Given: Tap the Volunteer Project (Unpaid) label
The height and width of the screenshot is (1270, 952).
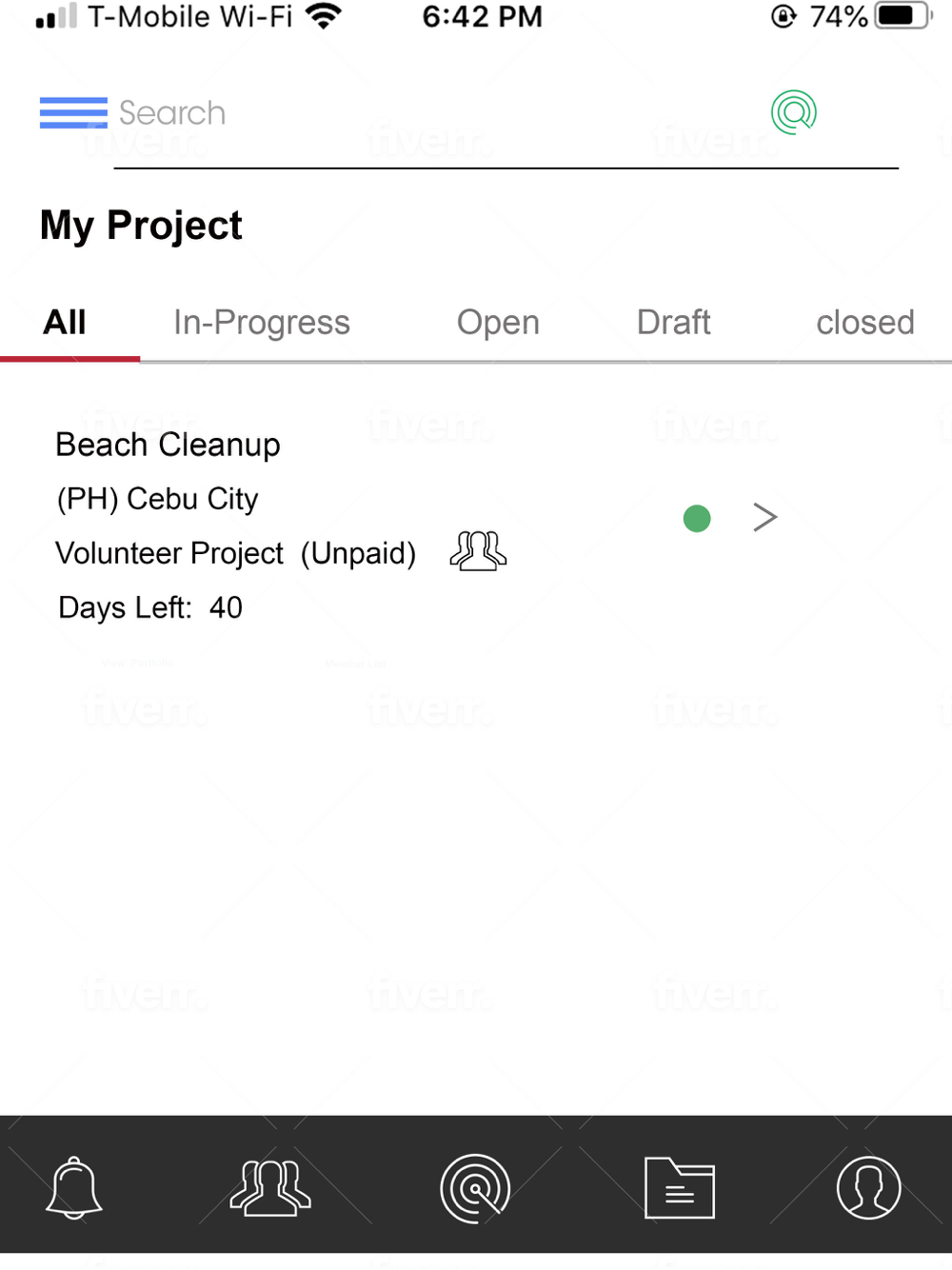Looking at the screenshot, I should tap(236, 553).
